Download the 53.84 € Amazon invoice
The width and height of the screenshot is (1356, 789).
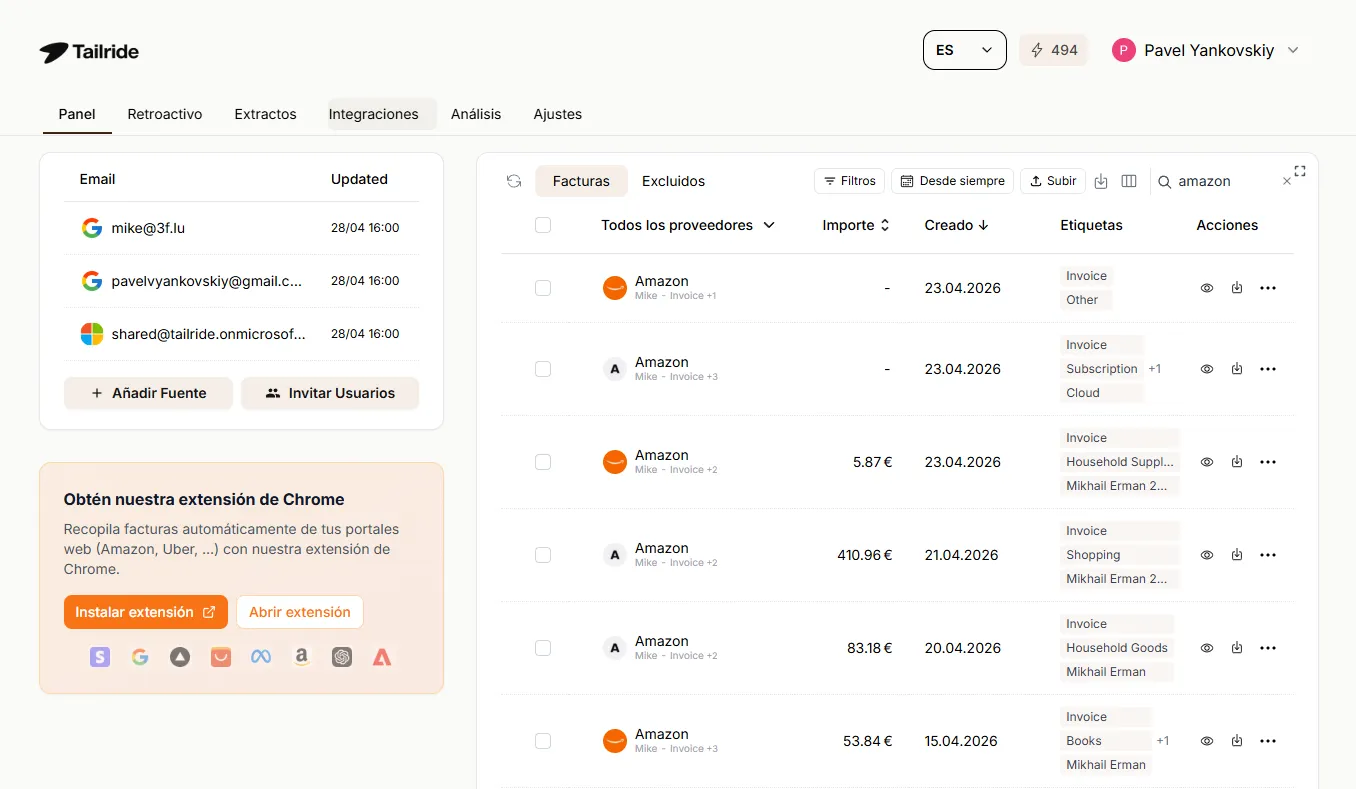(1237, 741)
